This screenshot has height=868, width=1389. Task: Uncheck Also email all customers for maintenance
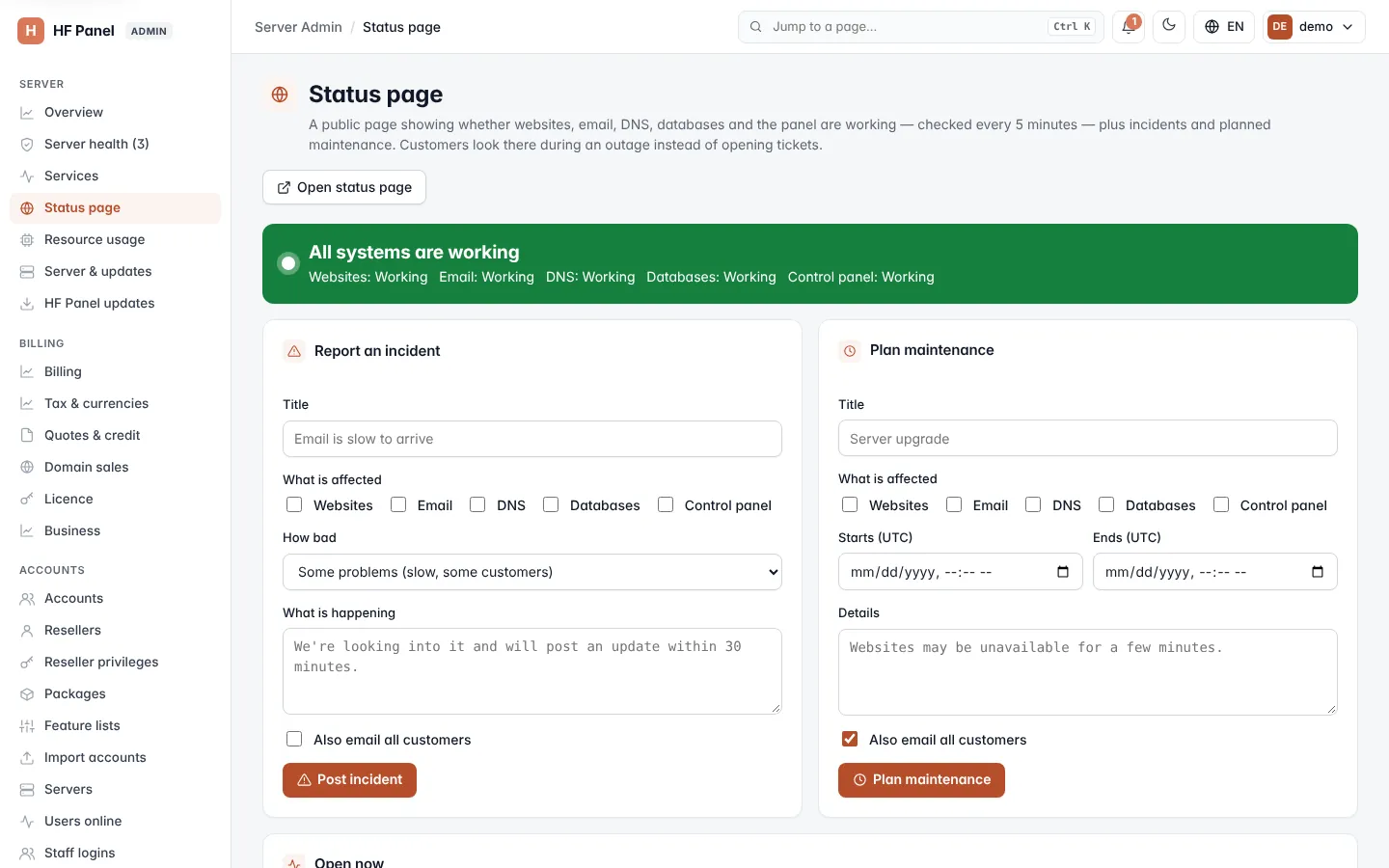point(850,739)
